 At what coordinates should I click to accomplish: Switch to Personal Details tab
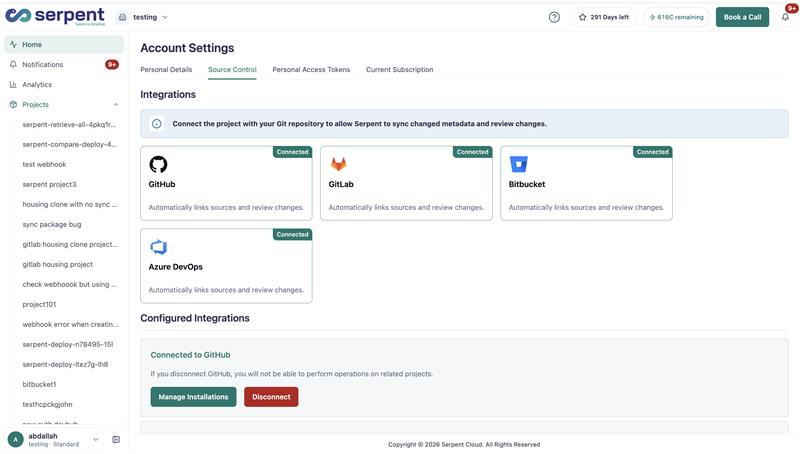(166, 69)
